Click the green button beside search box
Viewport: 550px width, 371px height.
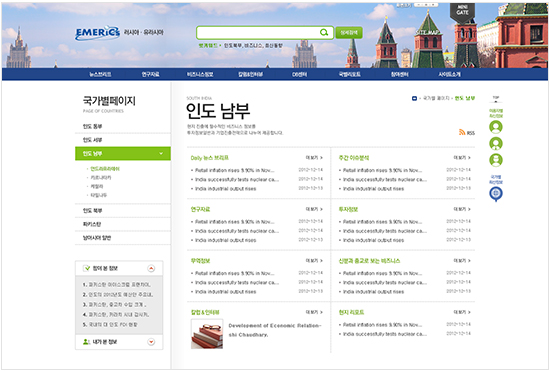[x=349, y=33]
